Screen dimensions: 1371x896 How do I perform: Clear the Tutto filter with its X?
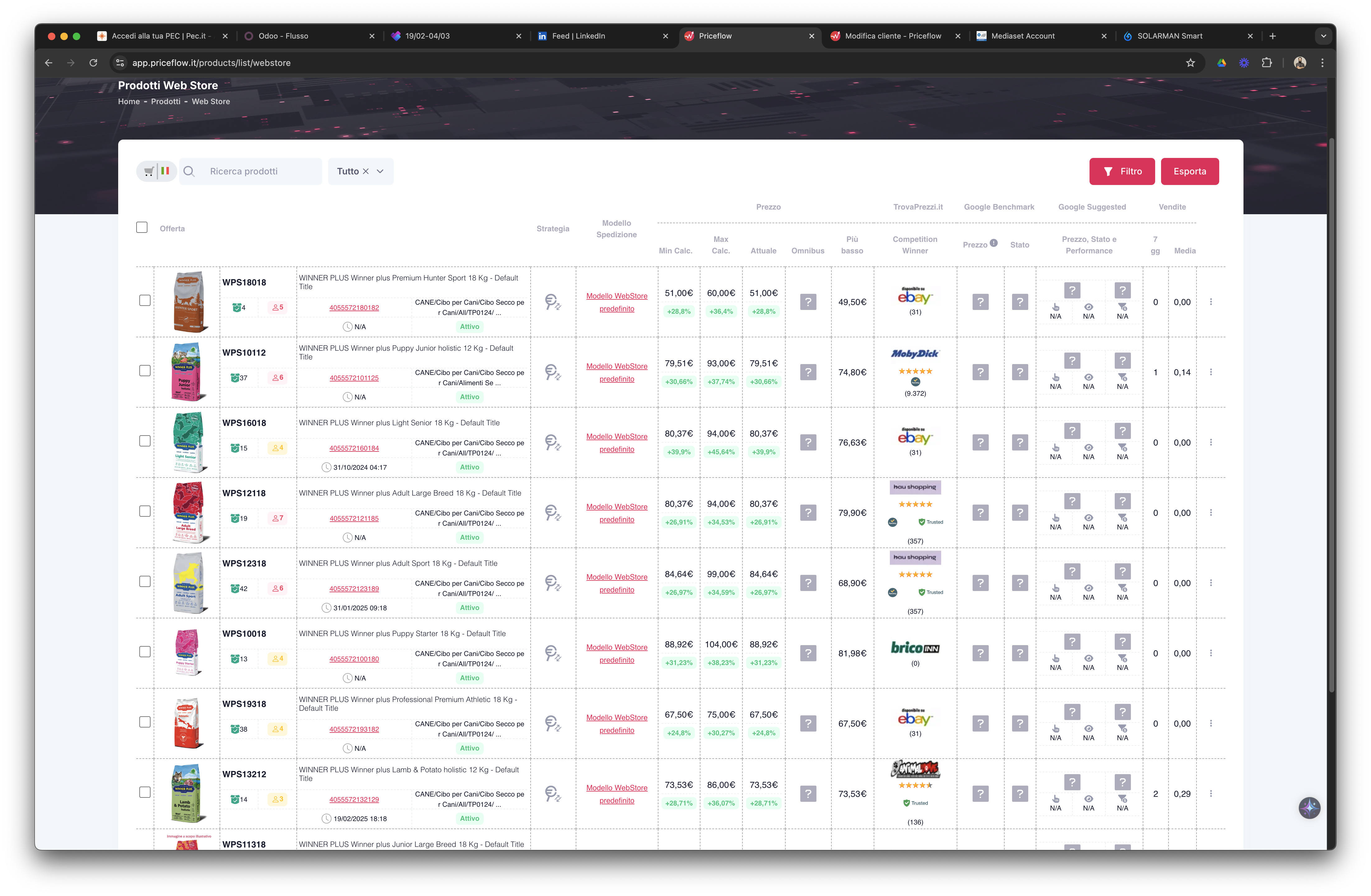(x=365, y=171)
